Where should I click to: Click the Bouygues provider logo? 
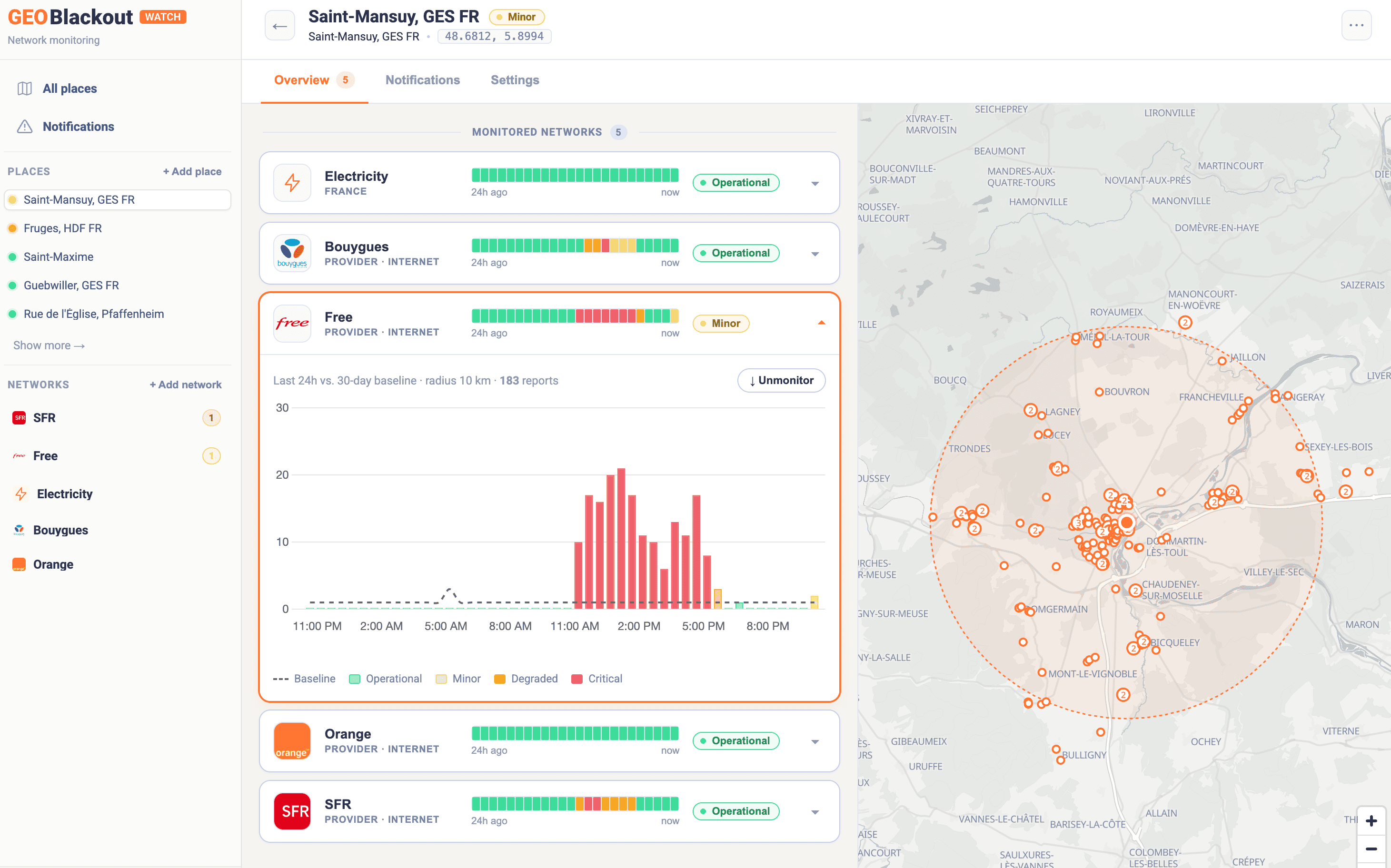292,253
